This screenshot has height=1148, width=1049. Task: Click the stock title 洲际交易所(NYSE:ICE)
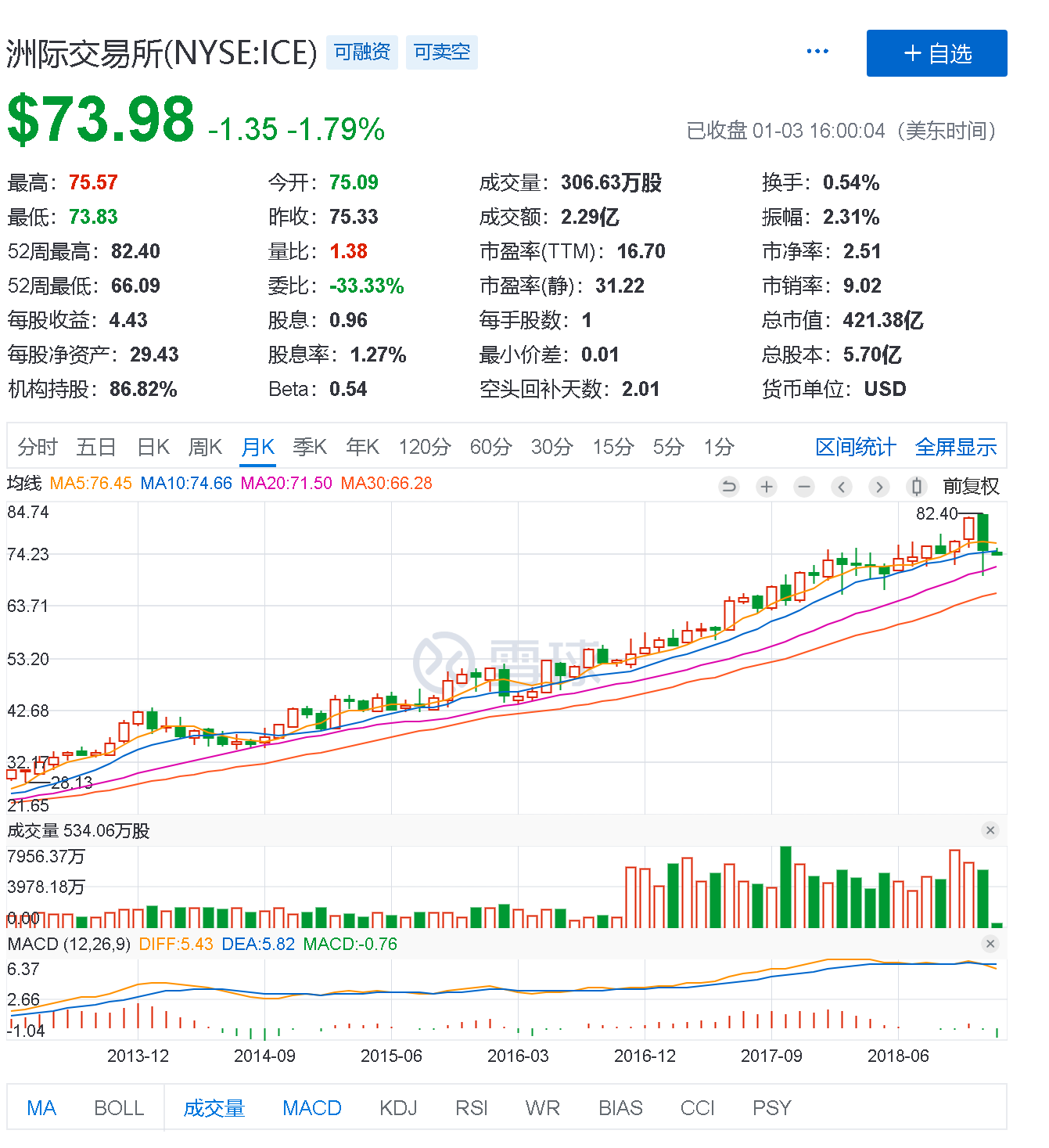point(162,53)
